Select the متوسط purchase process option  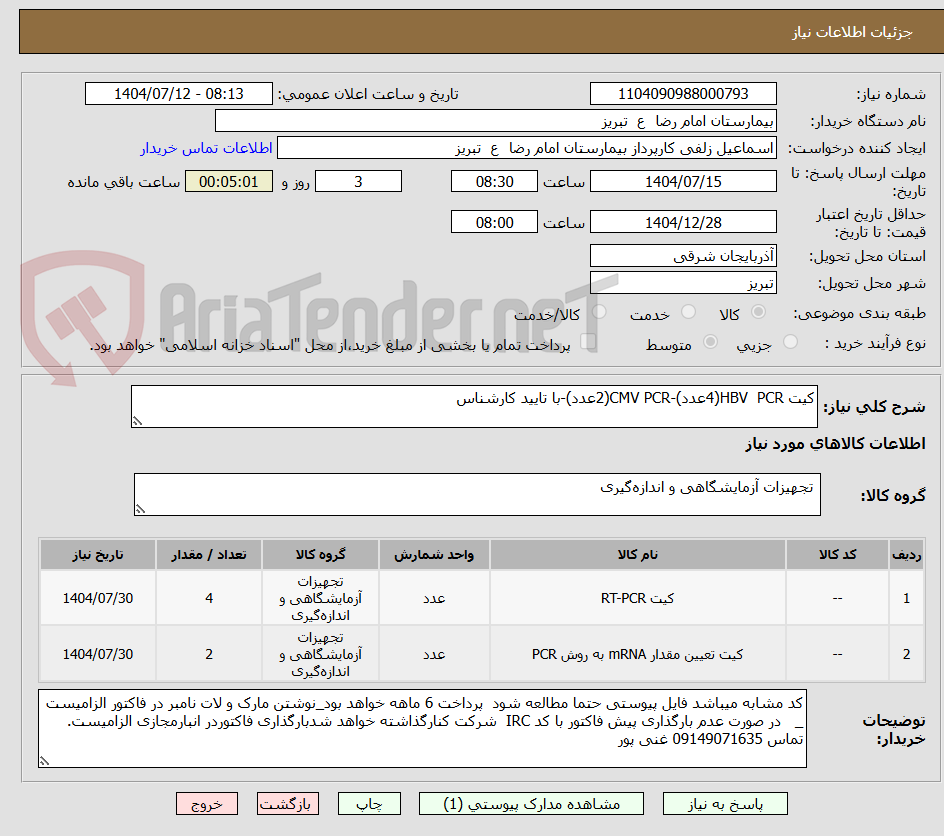click(x=710, y=341)
